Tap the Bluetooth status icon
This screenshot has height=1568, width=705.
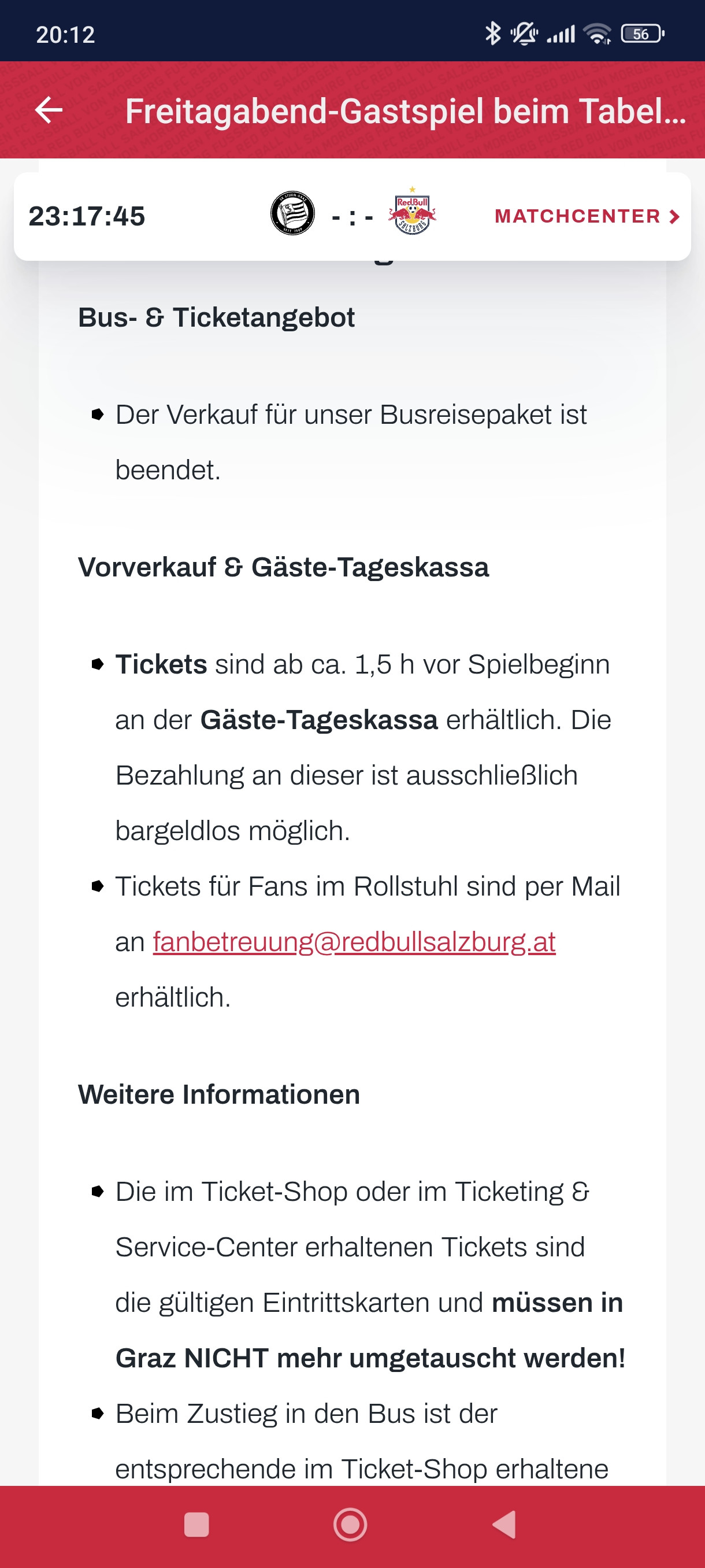492,34
